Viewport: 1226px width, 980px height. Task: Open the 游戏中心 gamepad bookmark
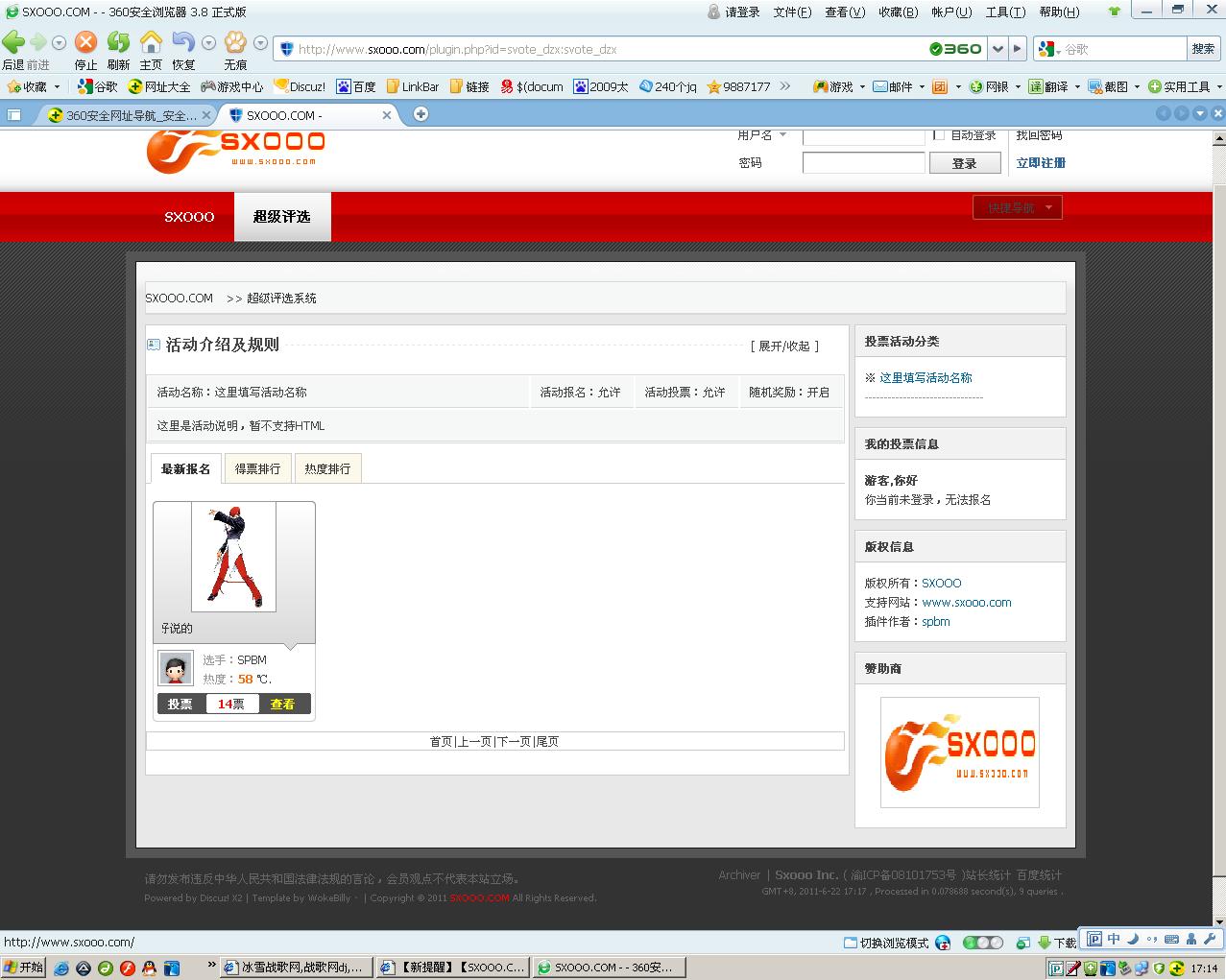tap(231, 86)
